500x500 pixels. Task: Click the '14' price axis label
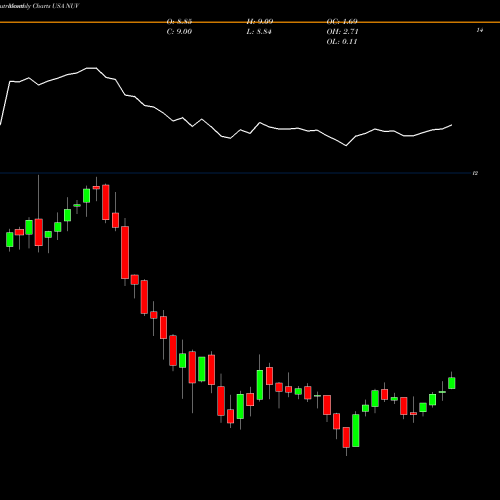(480, 30)
